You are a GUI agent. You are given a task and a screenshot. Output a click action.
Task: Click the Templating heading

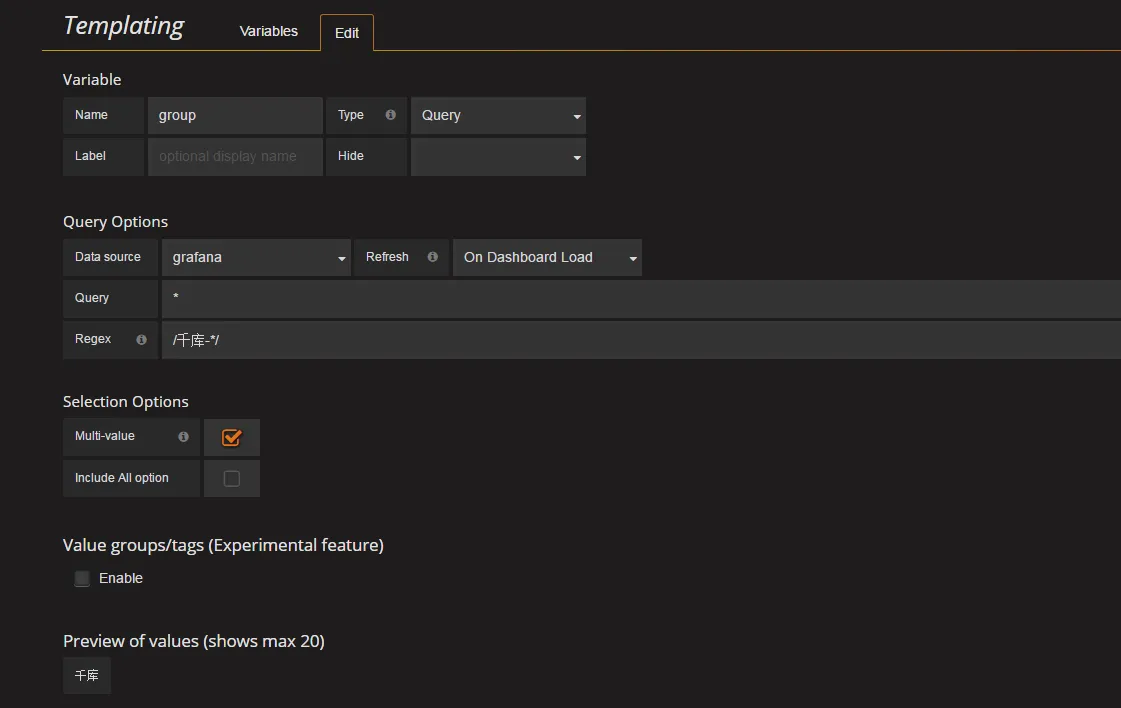[x=123, y=26]
